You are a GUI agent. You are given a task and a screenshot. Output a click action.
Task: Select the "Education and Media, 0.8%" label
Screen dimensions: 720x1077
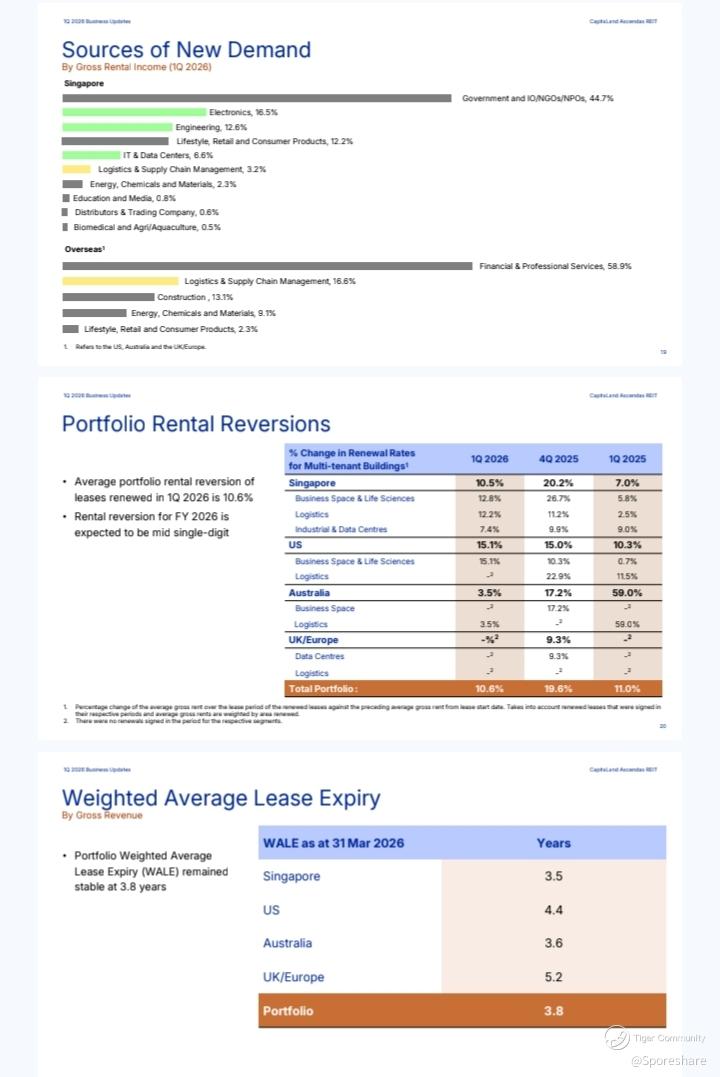point(124,198)
